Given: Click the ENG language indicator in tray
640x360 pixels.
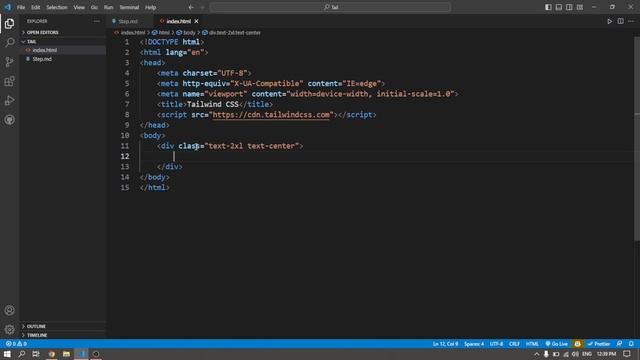Looking at the screenshot, I should (x=587, y=354).
